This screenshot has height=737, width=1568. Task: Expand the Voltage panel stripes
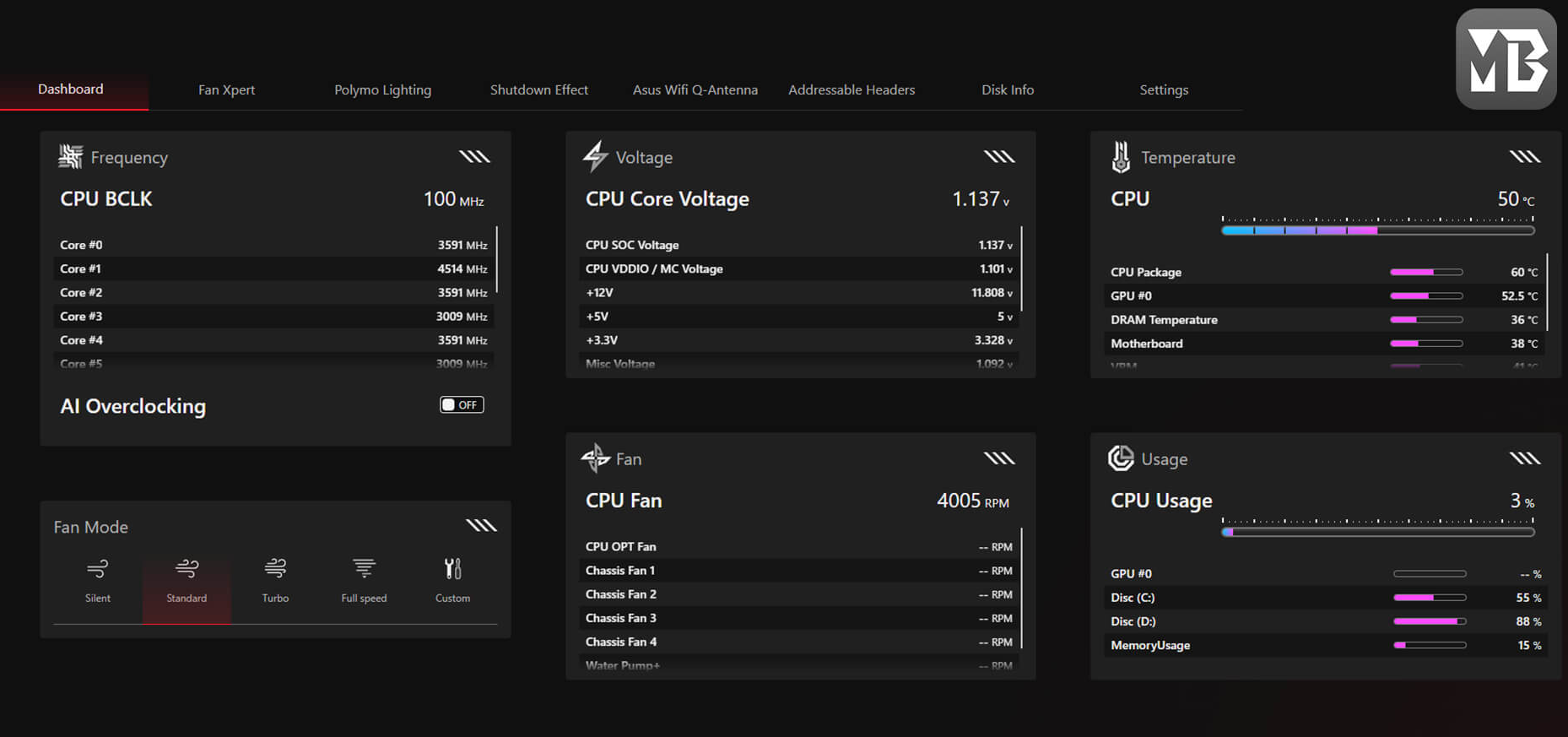[999, 157]
